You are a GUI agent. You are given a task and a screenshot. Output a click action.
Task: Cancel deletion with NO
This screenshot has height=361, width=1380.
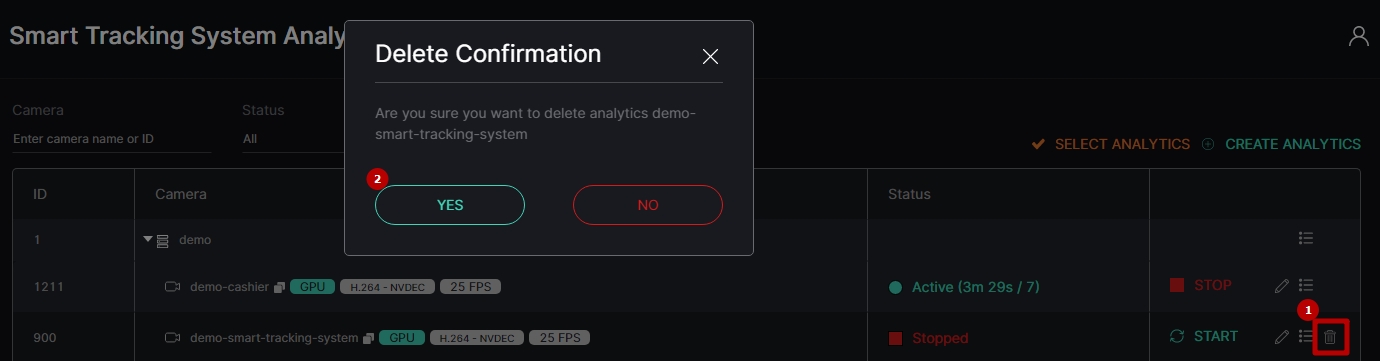pos(648,205)
